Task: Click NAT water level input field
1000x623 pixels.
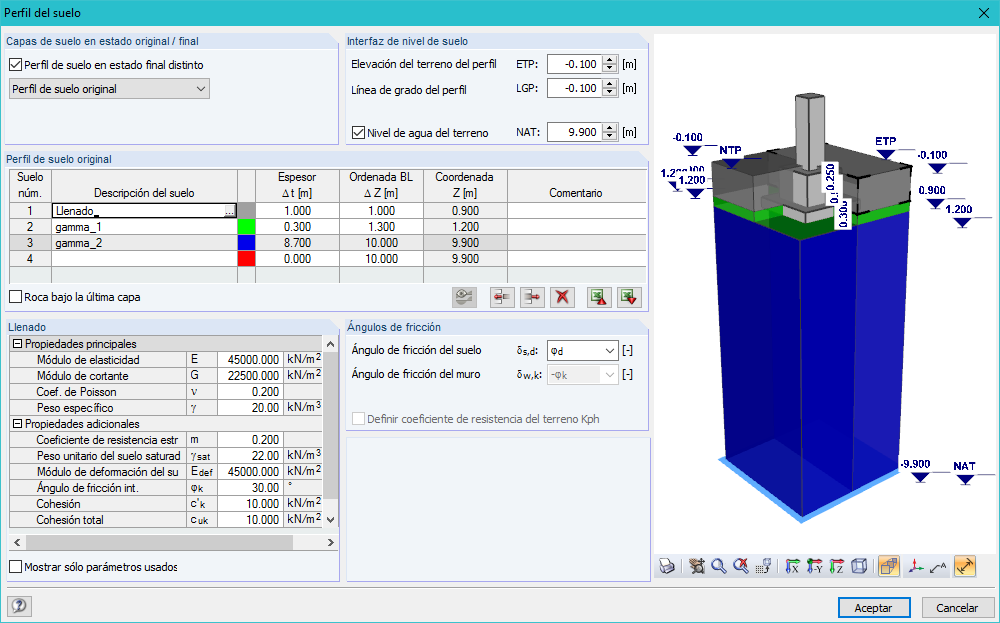Action: point(575,133)
